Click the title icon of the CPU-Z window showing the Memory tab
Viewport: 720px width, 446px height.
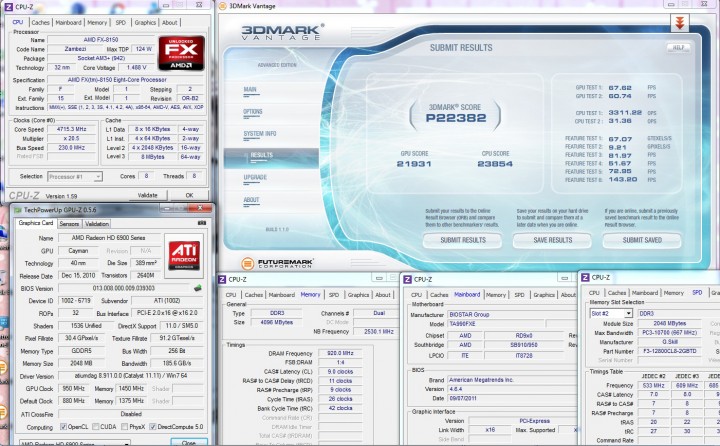click(222, 279)
